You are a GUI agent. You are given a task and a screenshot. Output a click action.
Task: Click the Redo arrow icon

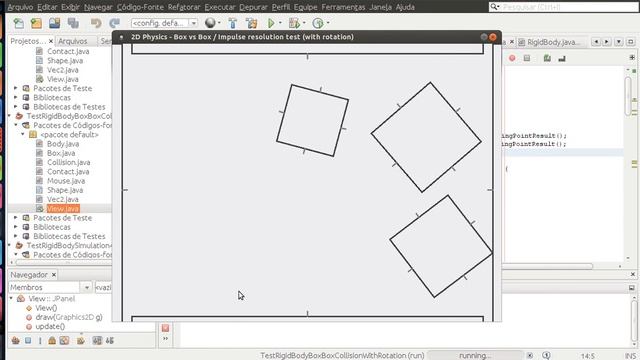[x=115, y=23]
